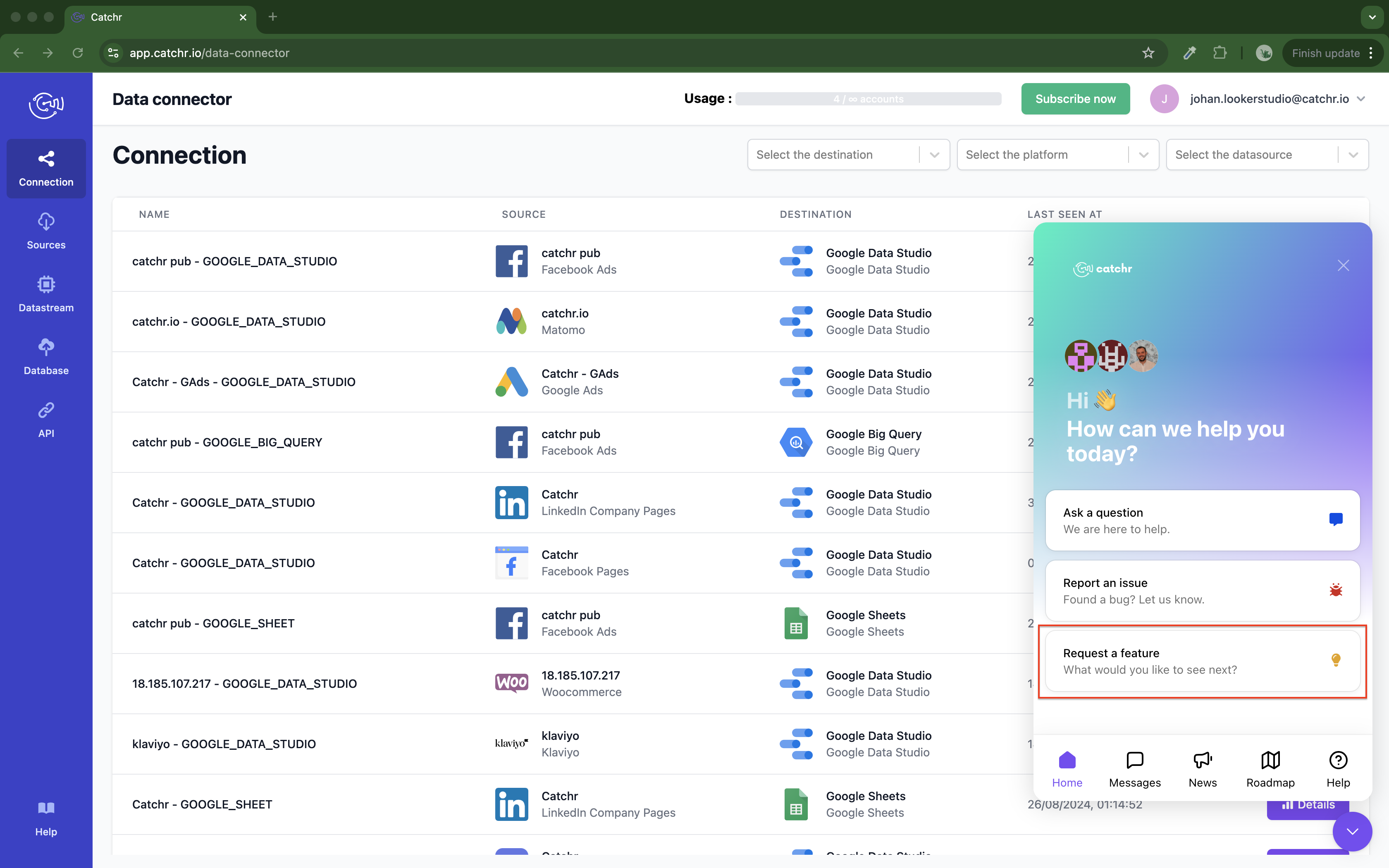1389x868 pixels.
Task: Open the Database sidebar section
Action: tap(46, 357)
